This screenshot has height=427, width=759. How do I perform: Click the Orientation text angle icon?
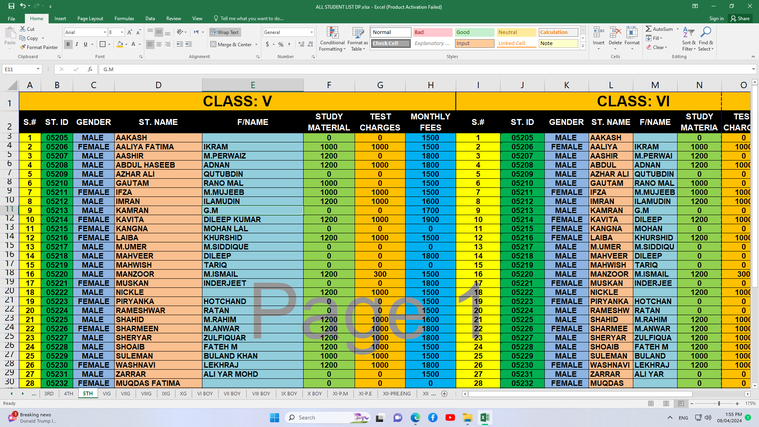tap(180, 32)
